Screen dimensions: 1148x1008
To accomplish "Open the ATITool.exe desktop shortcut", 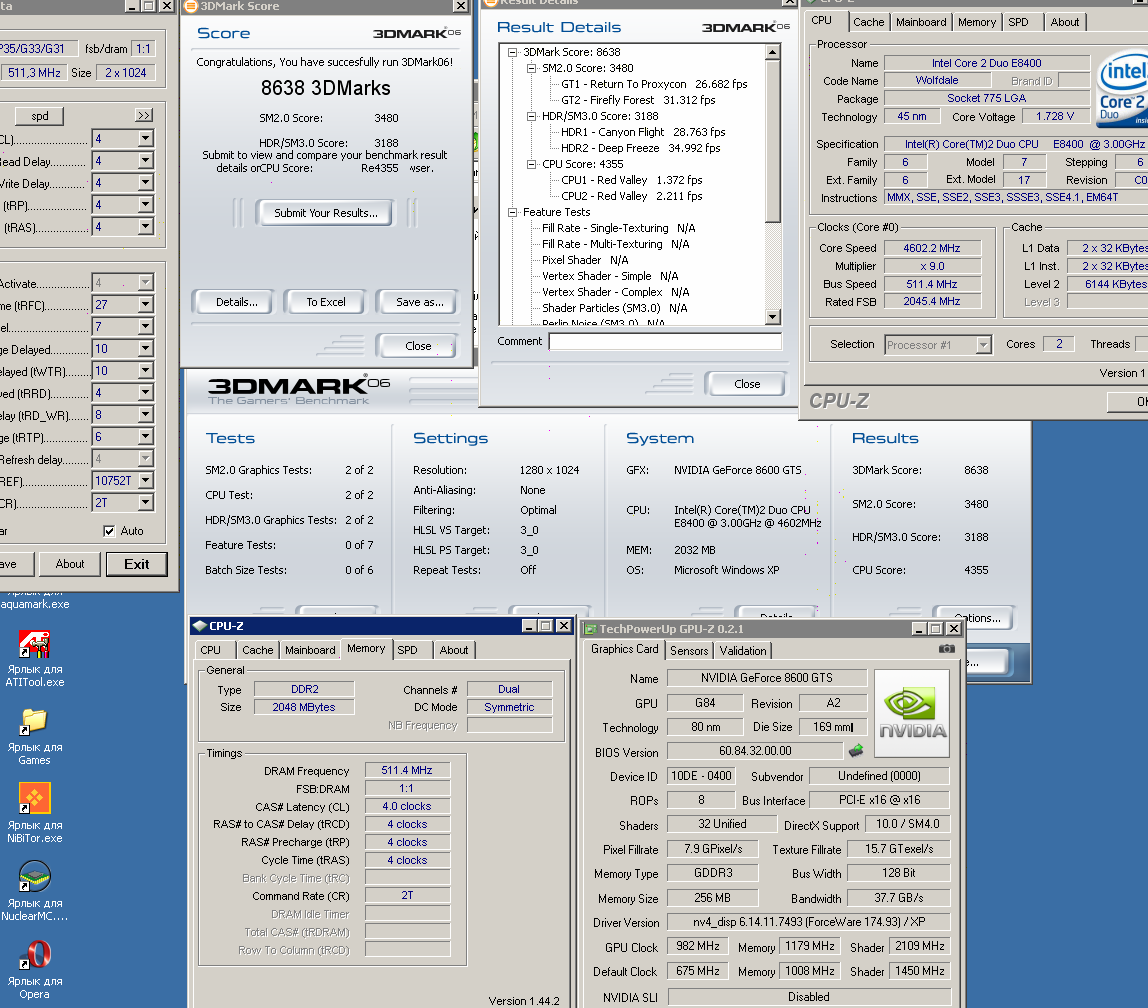I will pyautogui.click(x=34, y=658).
